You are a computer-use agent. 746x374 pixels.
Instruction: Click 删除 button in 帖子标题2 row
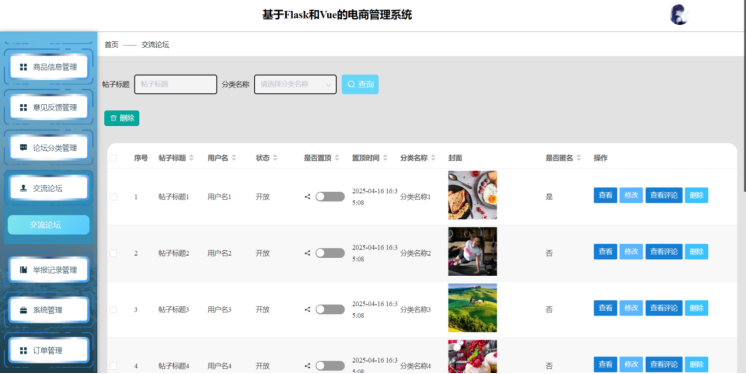point(697,252)
